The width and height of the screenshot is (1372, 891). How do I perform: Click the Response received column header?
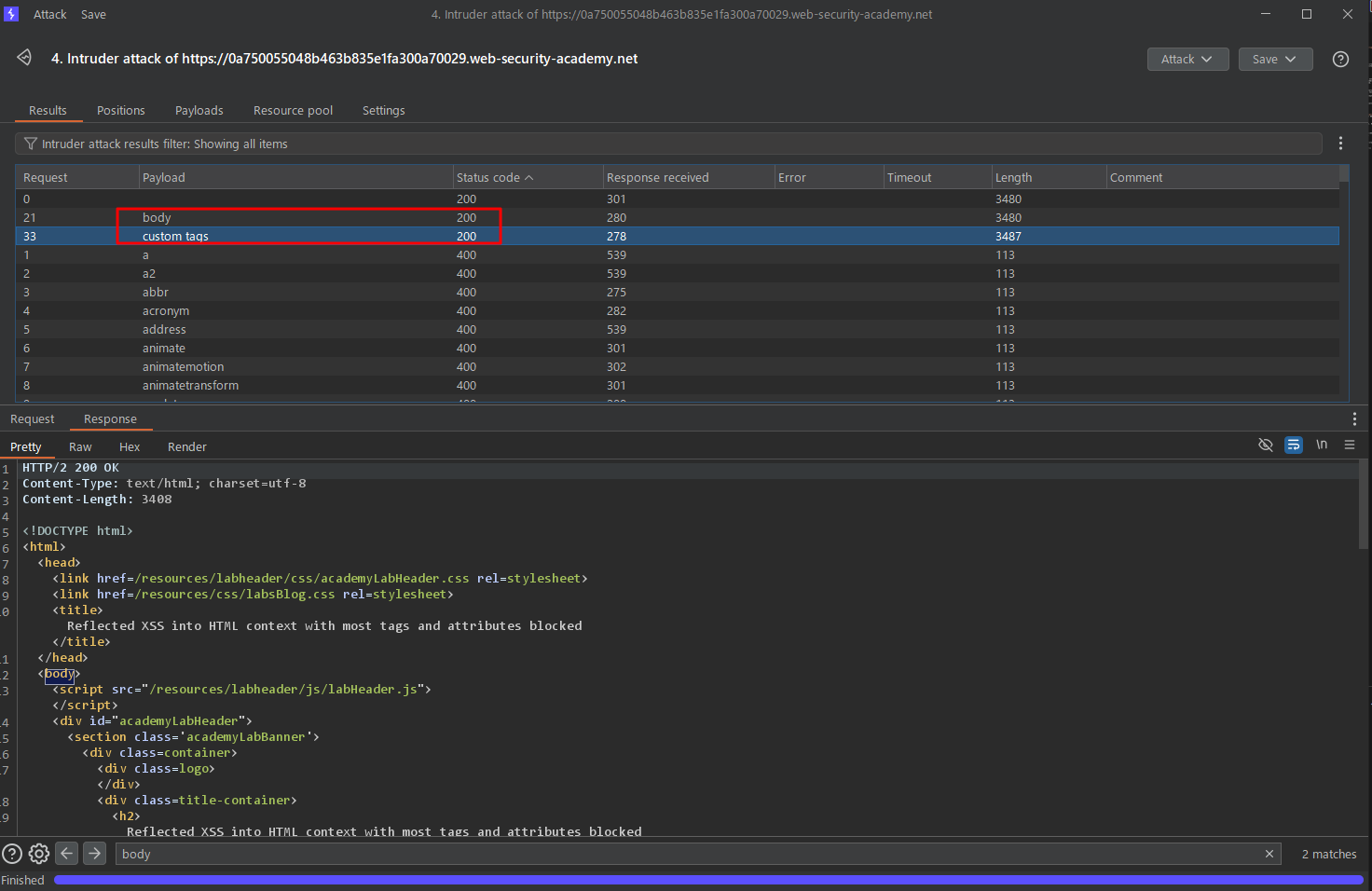(689, 177)
